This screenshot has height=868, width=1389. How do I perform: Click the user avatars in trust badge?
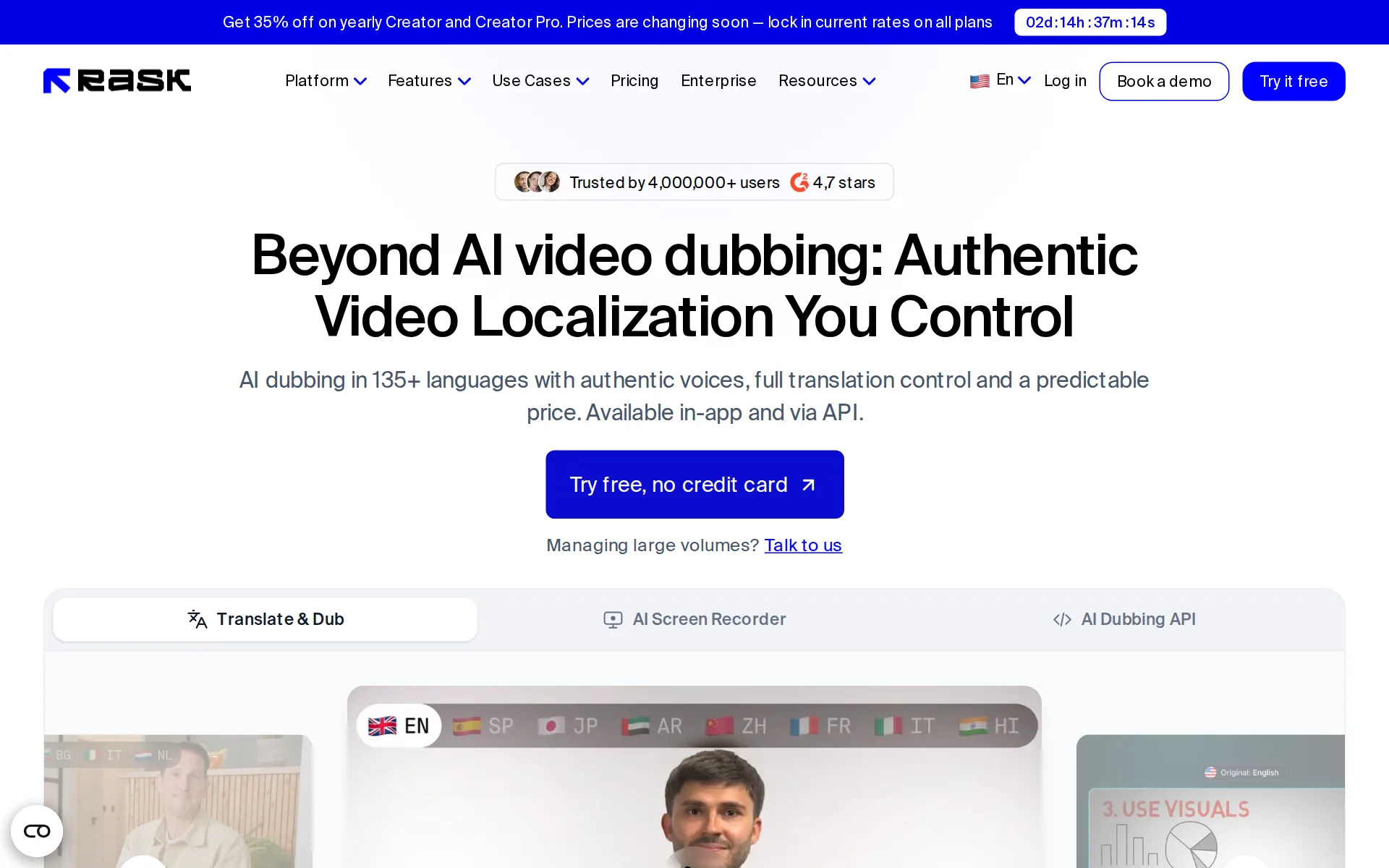(x=537, y=182)
